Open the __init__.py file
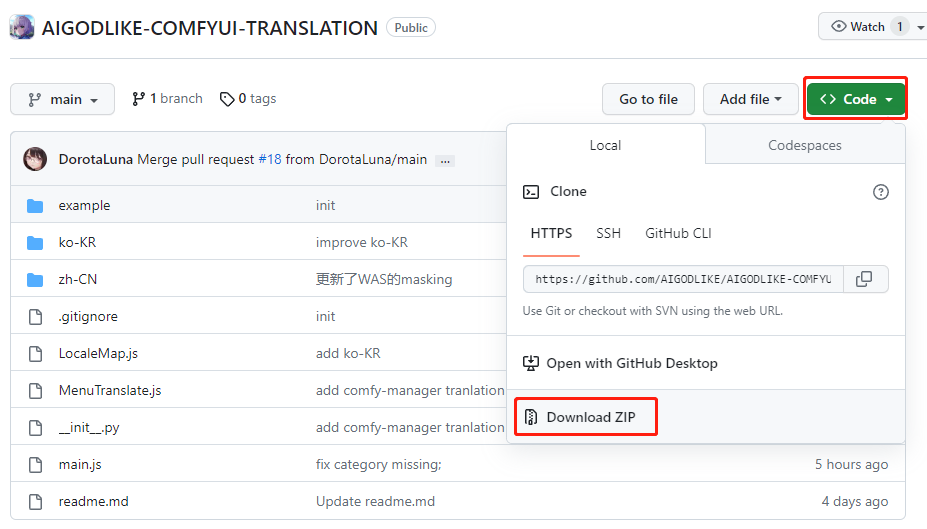927x529 pixels. coord(89,427)
